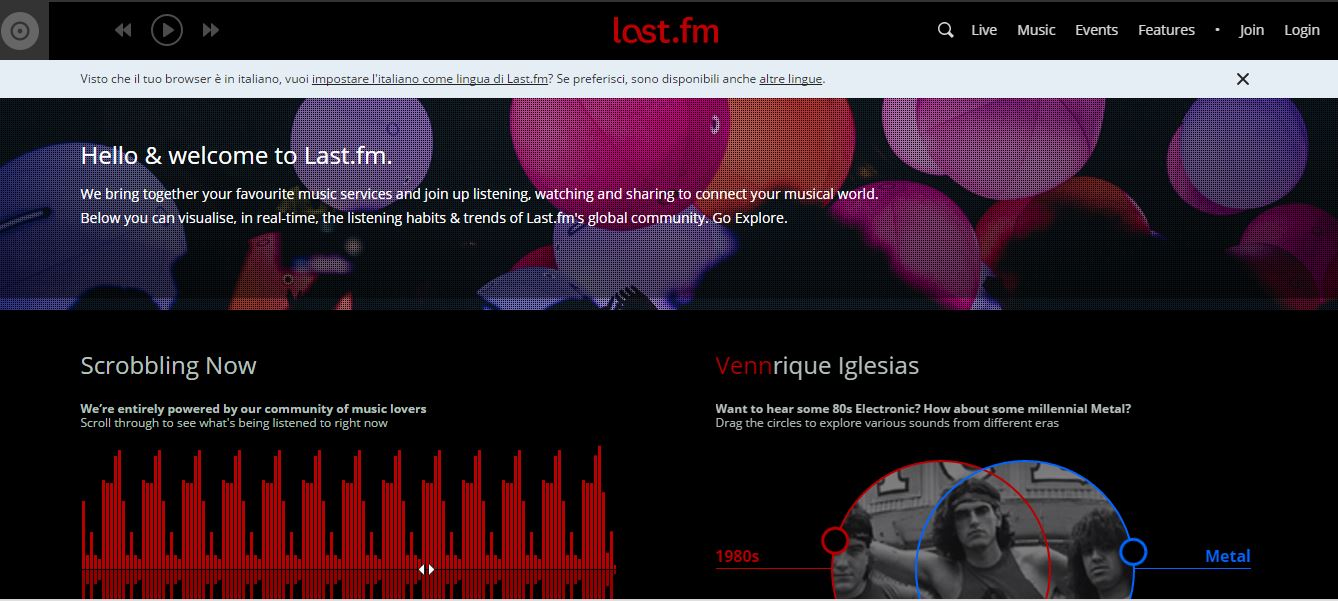The height and width of the screenshot is (601, 1338).
Task: Click the red 1980s circle handle
Action: pyautogui.click(x=834, y=541)
